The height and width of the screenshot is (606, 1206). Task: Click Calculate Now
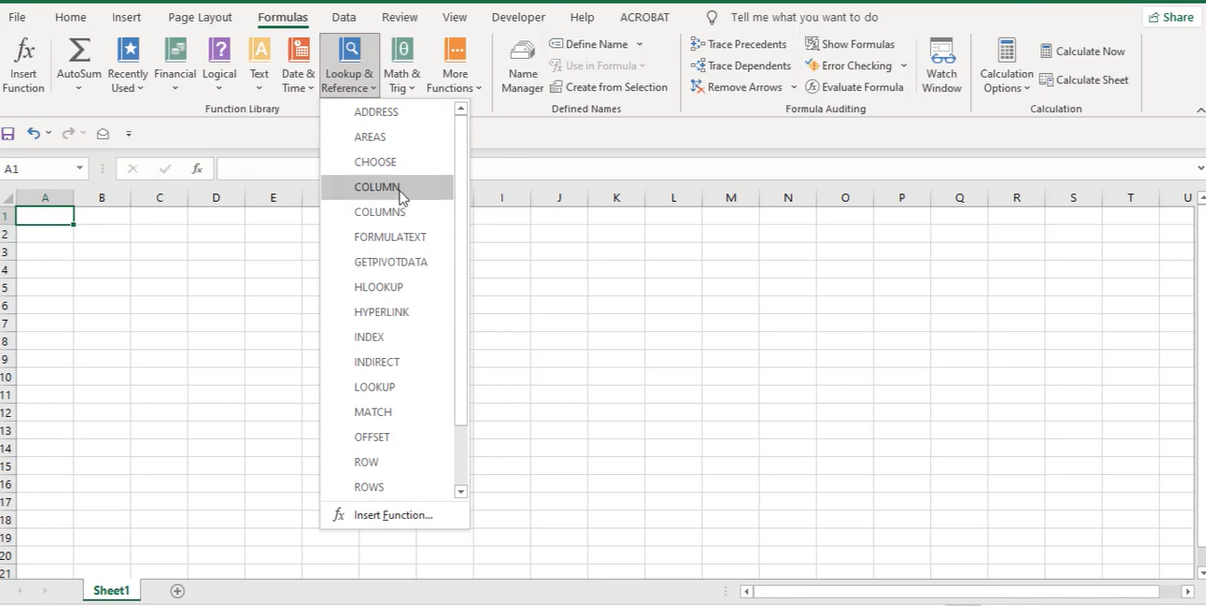coord(1082,51)
